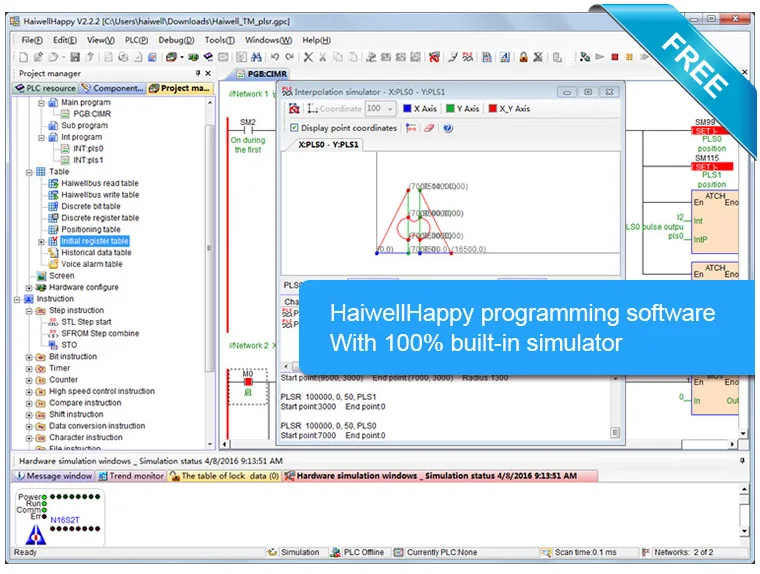Collapse the Step instruction node
Image resolution: width=760 pixels, height=574 pixels.
click(29, 311)
